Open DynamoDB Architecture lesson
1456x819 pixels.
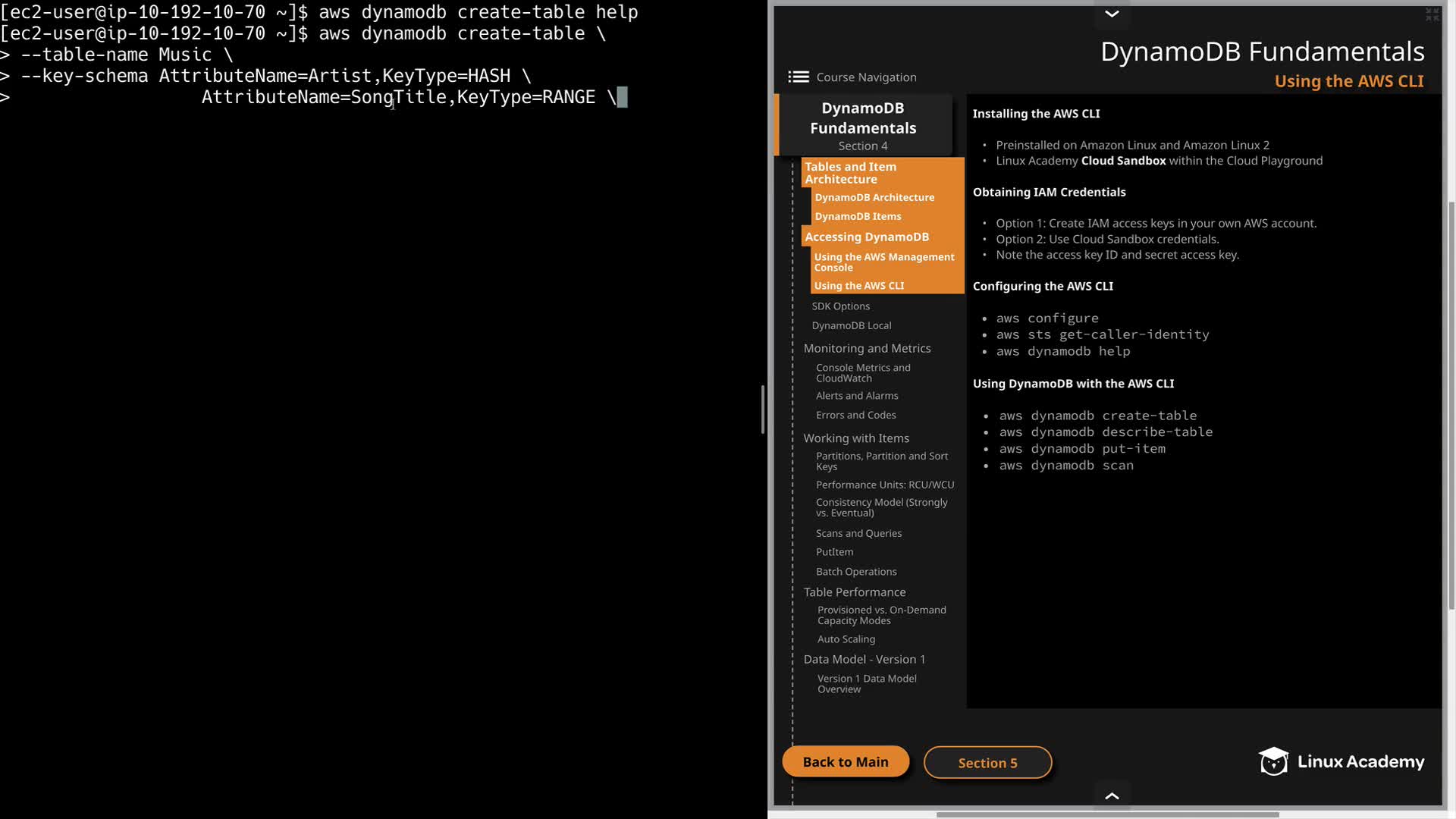(874, 197)
